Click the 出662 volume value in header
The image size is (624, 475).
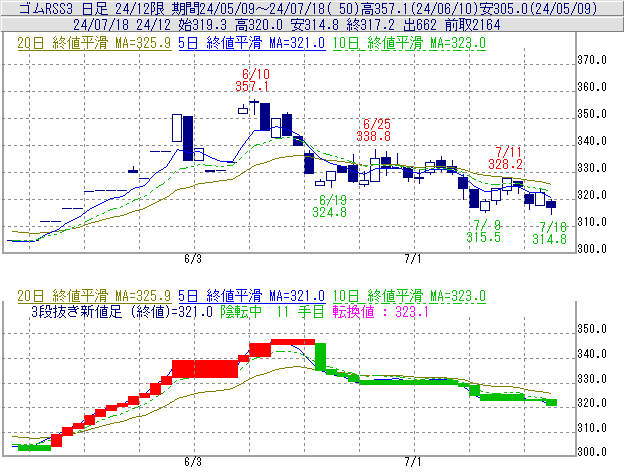click(x=420, y=25)
